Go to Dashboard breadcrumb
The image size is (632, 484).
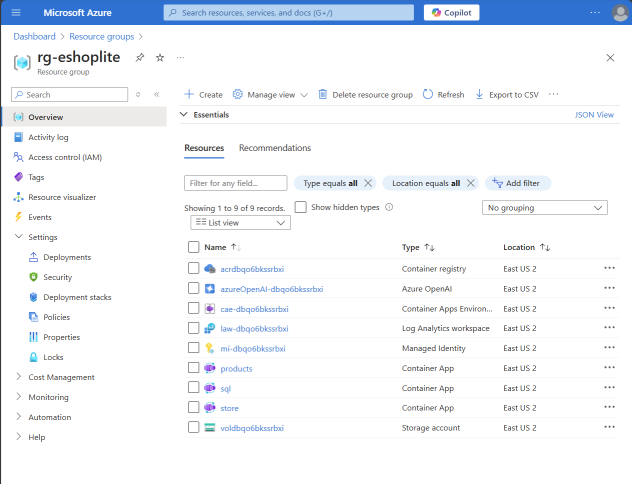coord(34,37)
